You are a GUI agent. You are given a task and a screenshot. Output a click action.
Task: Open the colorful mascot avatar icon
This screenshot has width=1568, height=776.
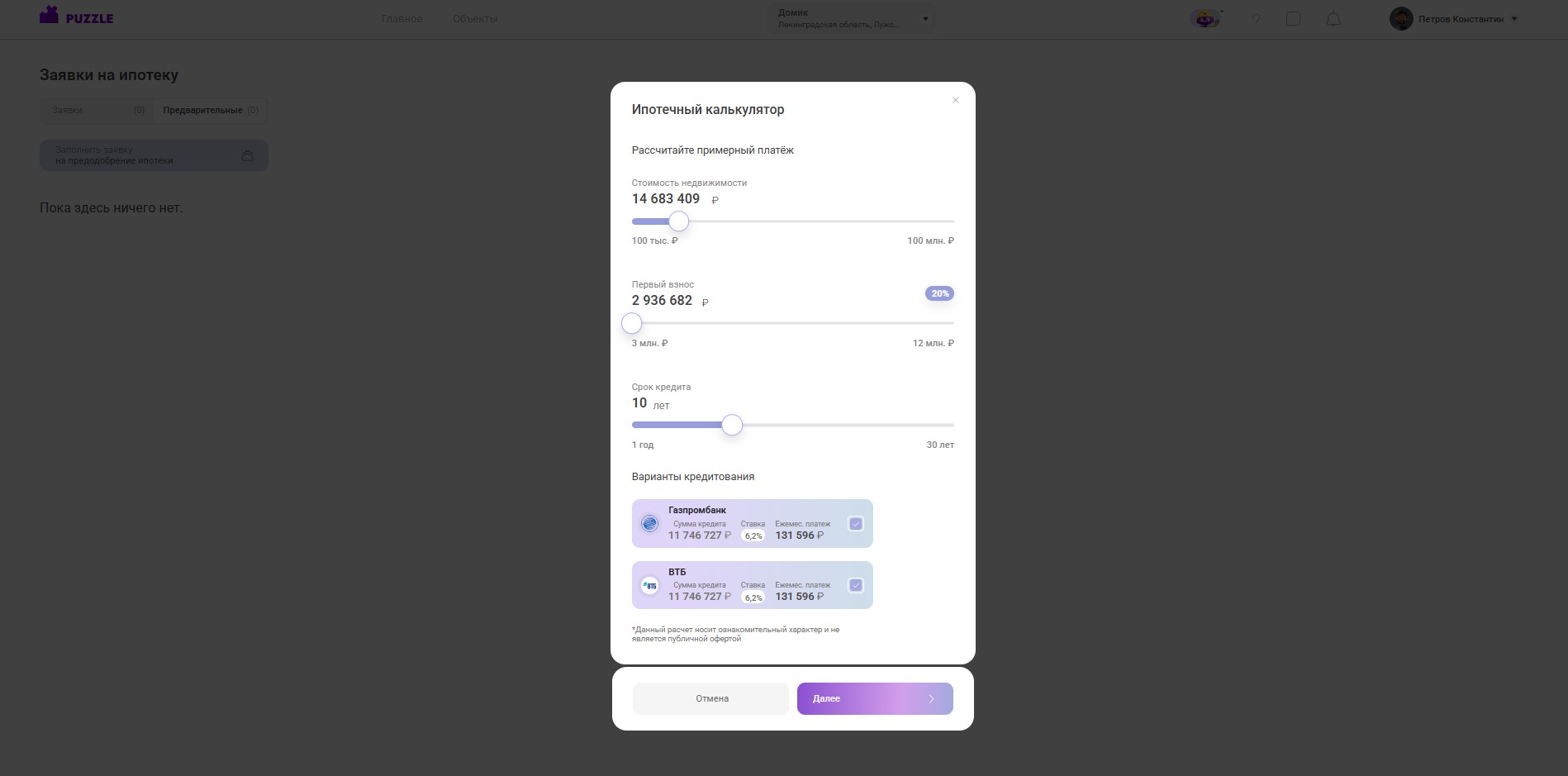(x=1205, y=18)
